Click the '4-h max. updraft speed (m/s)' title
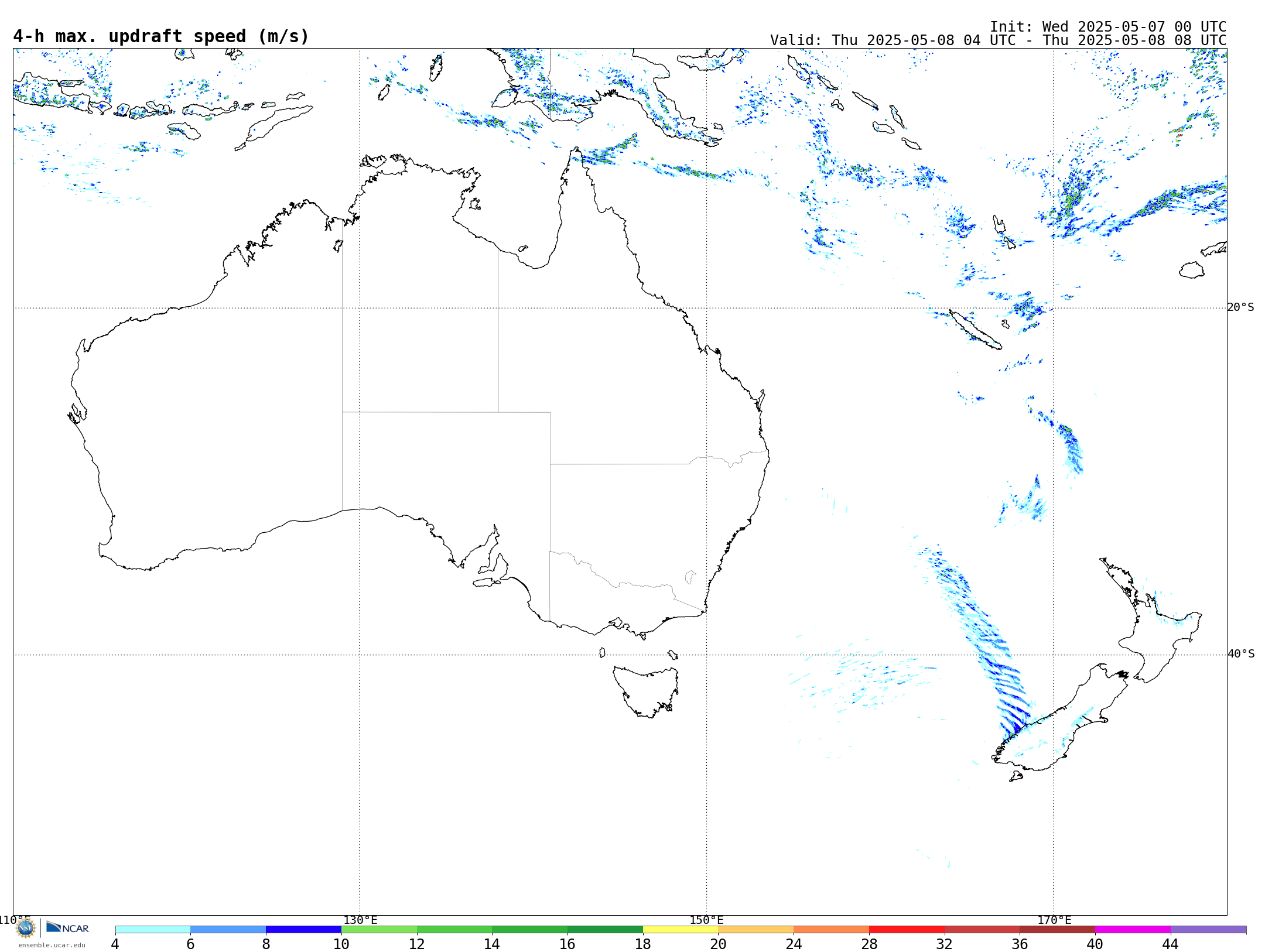This screenshot has width=1265, height=952. click(161, 36)
